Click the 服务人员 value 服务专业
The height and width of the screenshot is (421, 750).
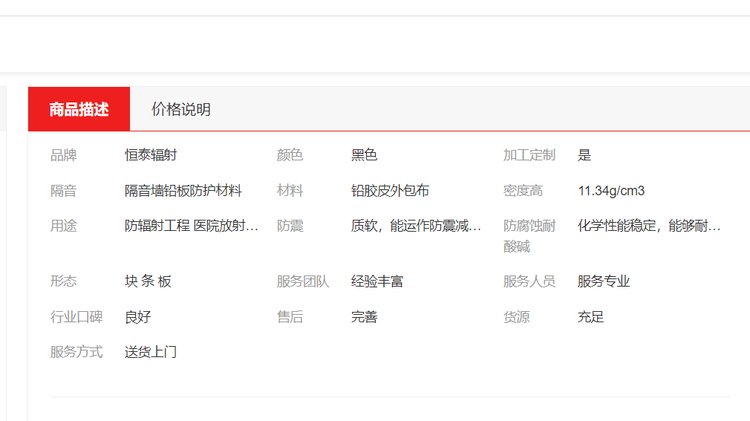[603, 281]
